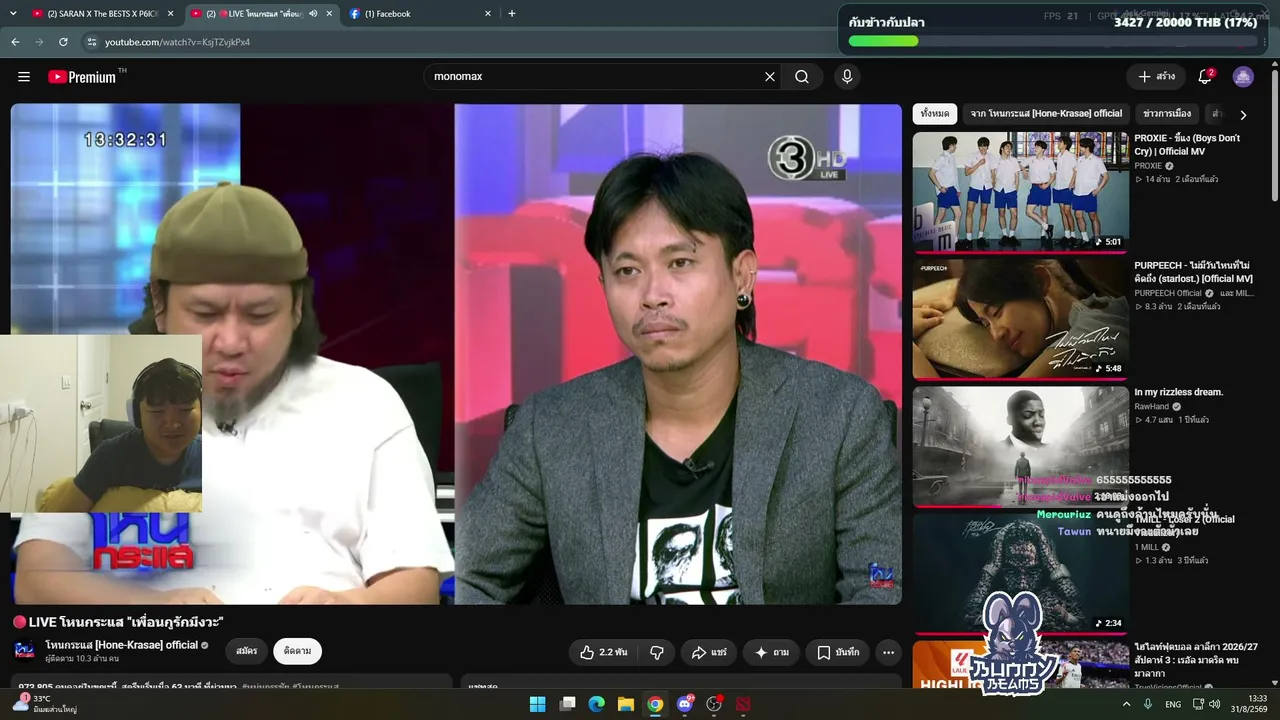Open โหนกระแส [Hone-Krasae] official channel name
This screenshot has width=1280, height=720.
pos(122,645)
